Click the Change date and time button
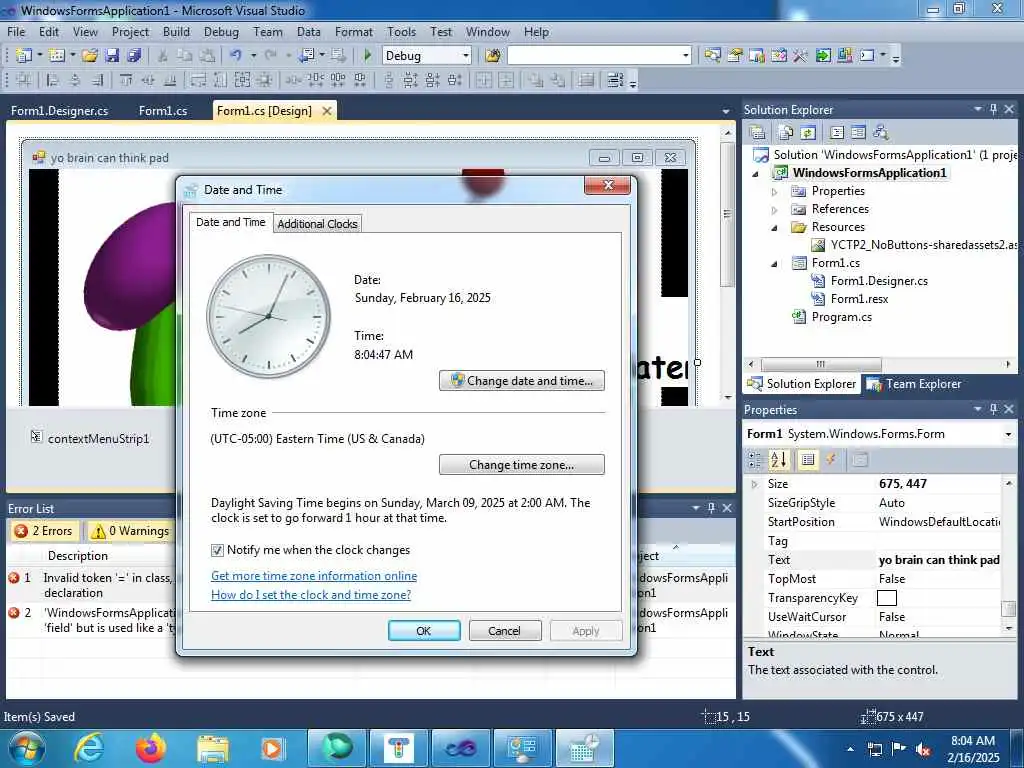This screenshot has height=768, width=1024. [522, 381]
